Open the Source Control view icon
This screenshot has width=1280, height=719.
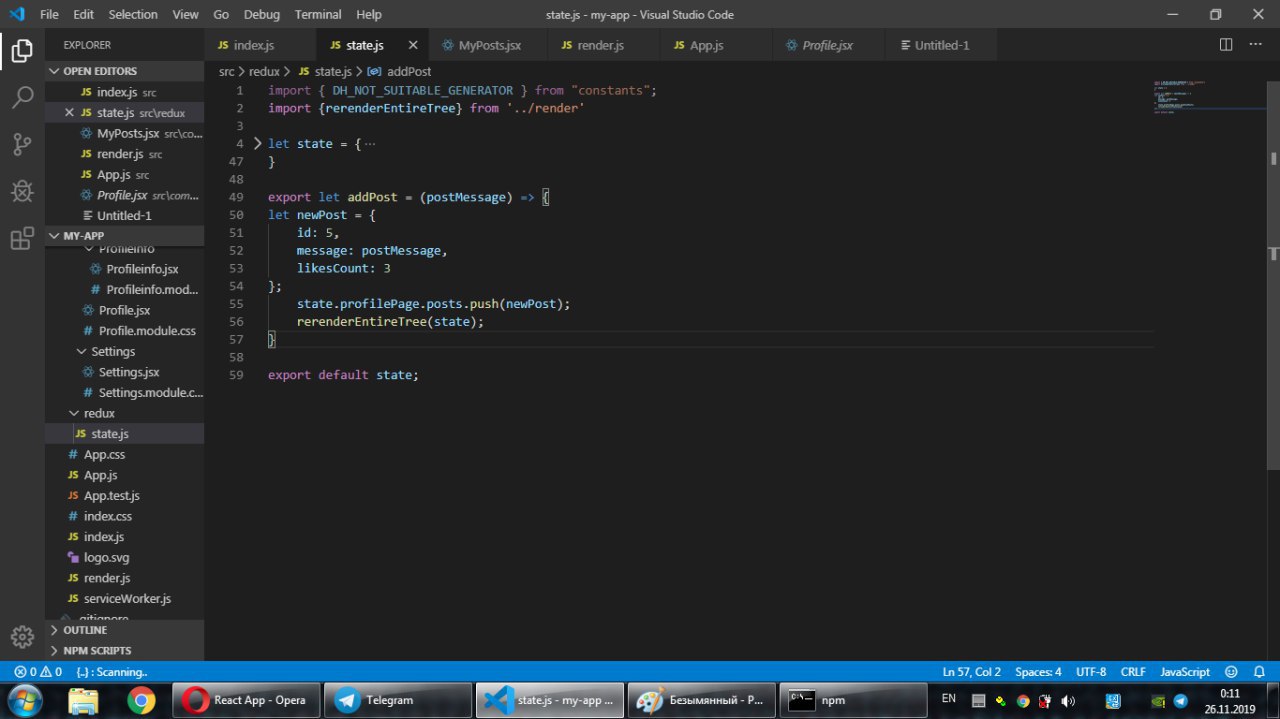[x=22, y=145]
